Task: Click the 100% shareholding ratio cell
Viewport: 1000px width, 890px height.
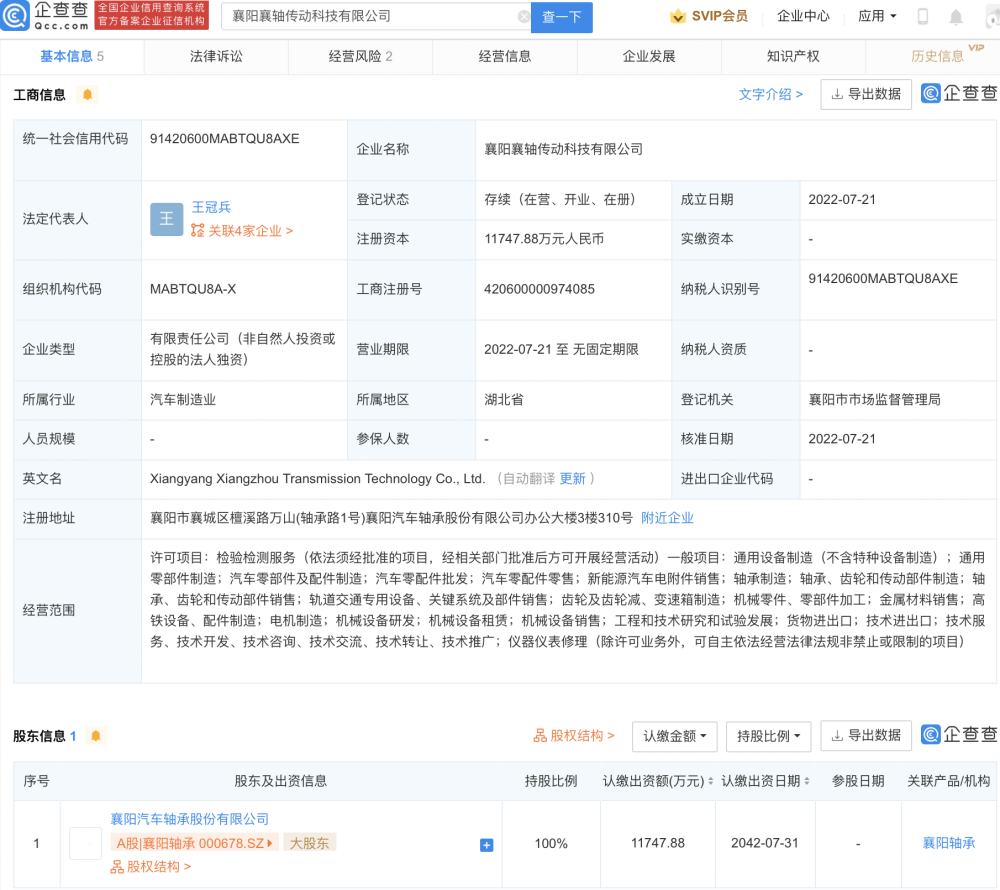Action: coord(551,844)
